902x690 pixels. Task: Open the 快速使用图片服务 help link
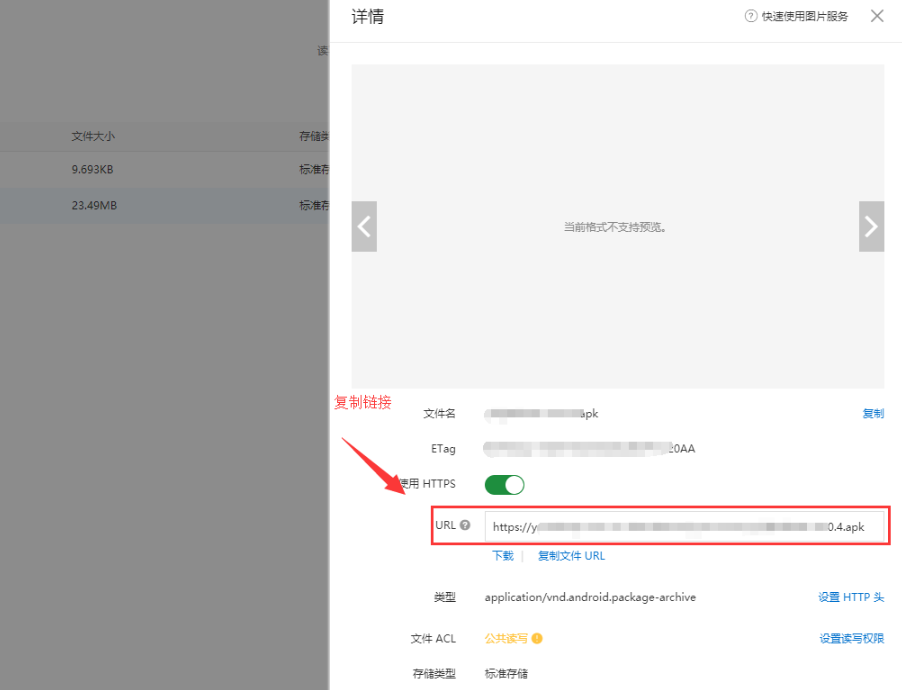(x=804, y=17)
